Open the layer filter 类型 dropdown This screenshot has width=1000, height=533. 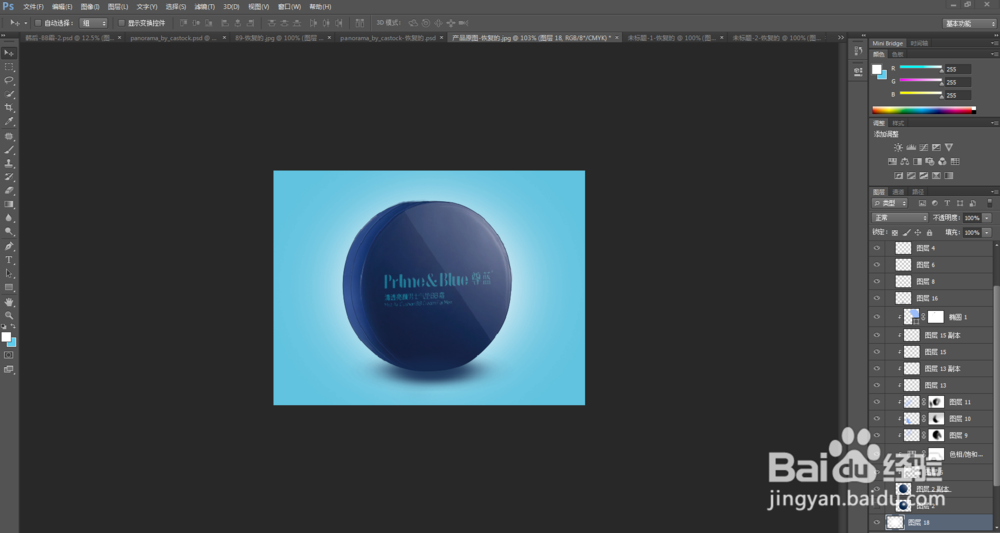890,203
